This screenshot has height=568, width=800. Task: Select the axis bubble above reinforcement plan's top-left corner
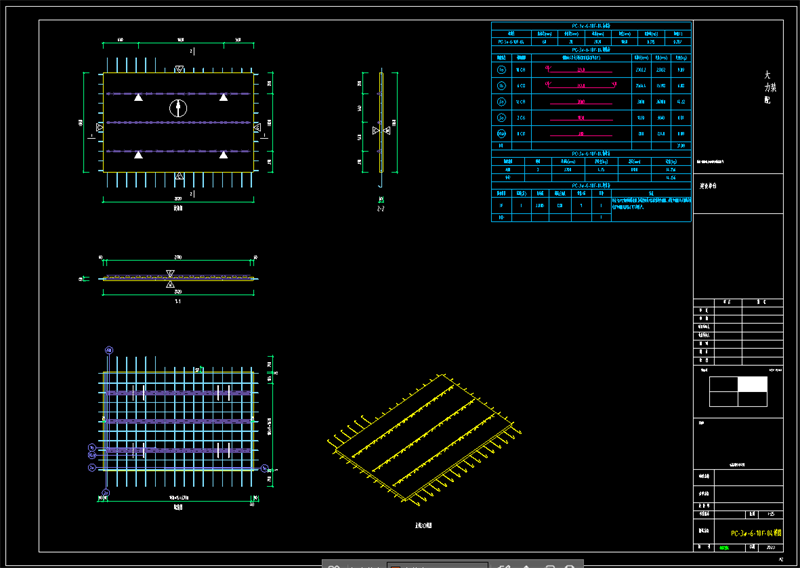point(109,350)
